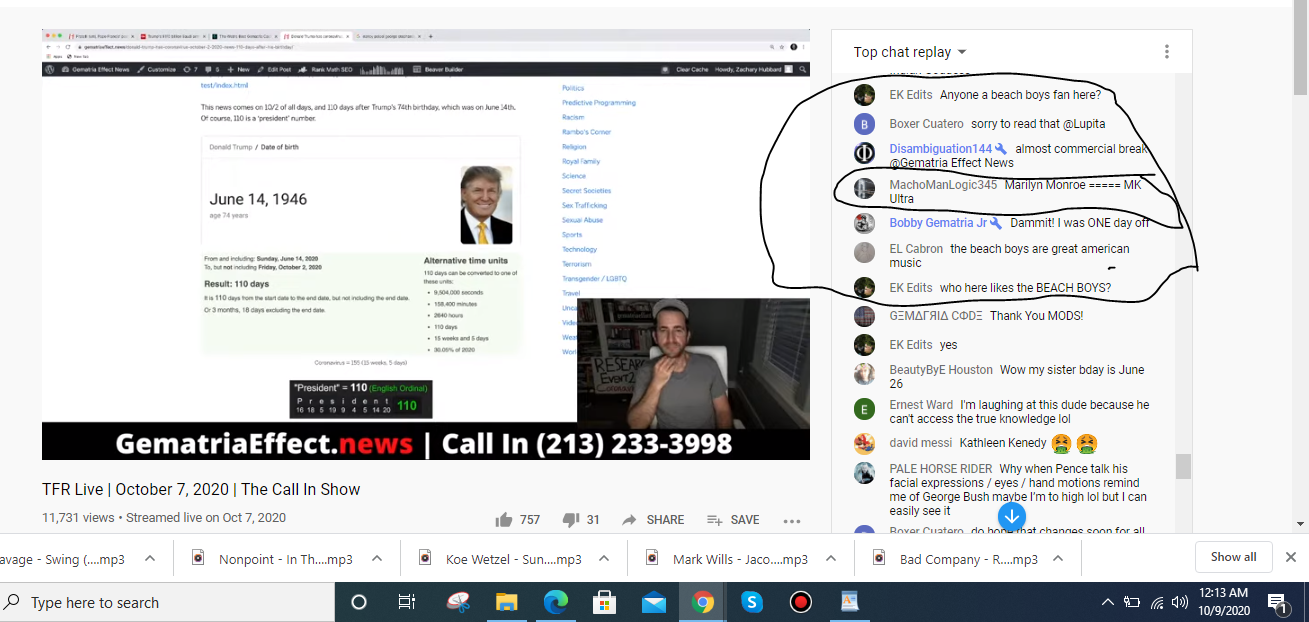
Task: Click the battery icon in system tray
Action: point(1133,602)
